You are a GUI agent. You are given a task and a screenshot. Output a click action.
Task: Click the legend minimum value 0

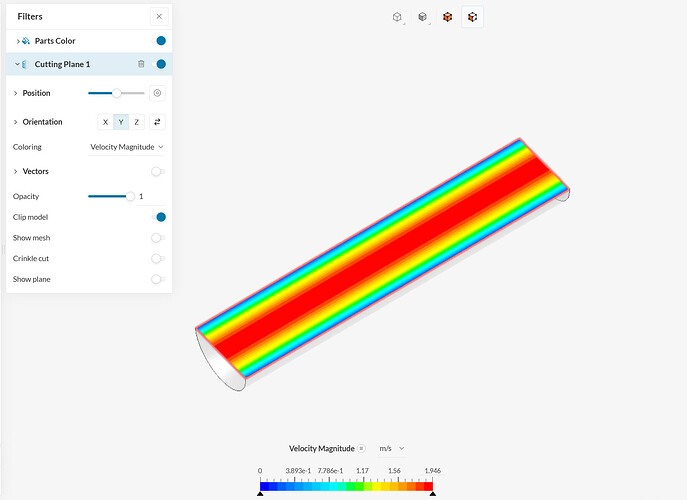point(260,471)
